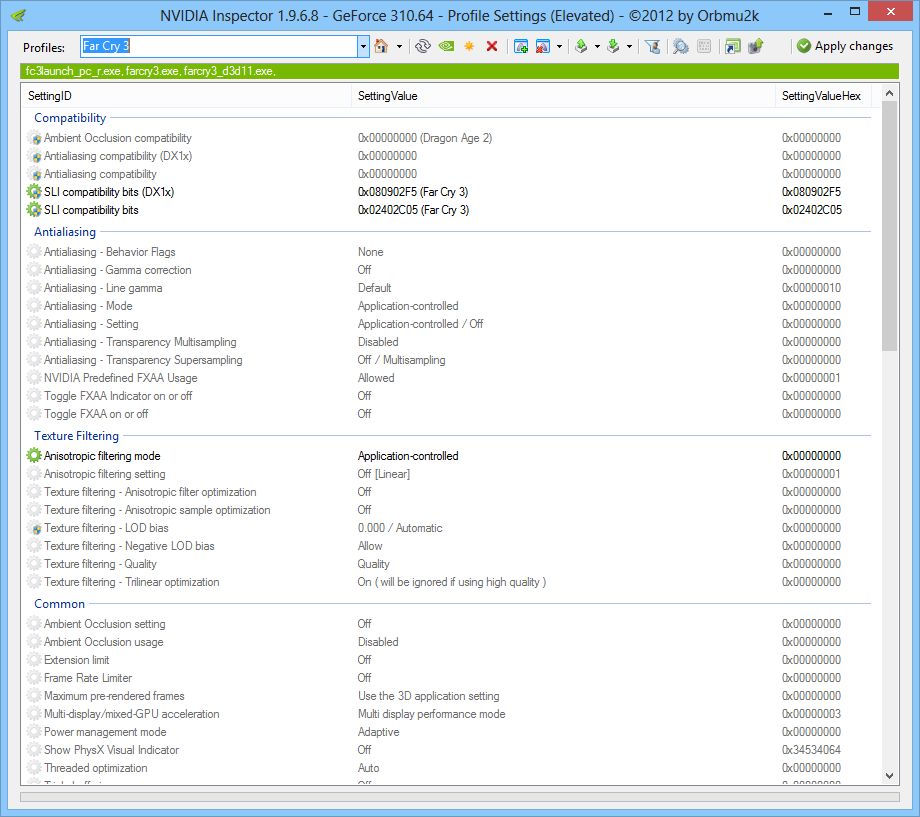Select the Antialiasing group header
920x817 pixels.
(x=65, y=232)
